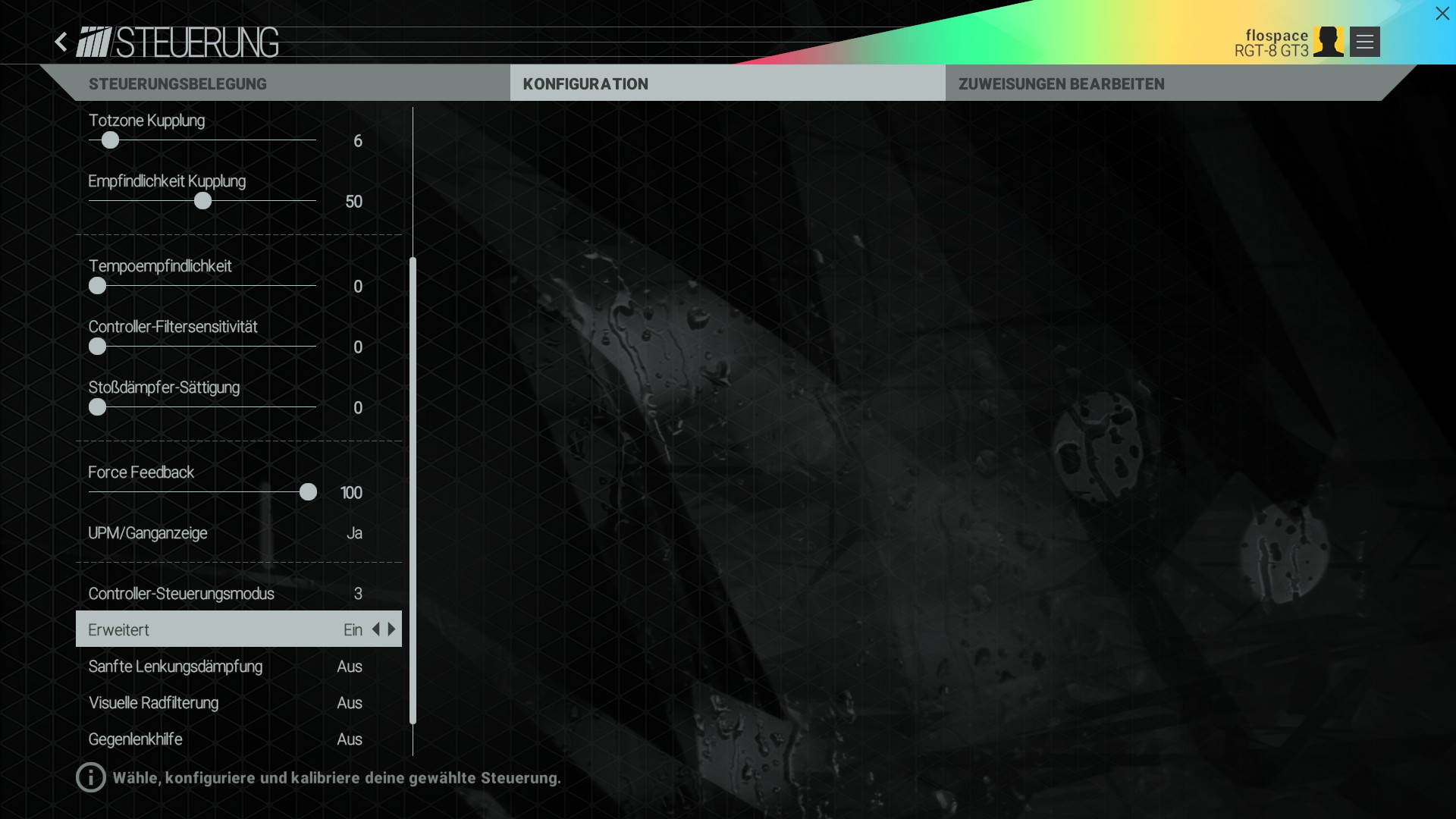This screenshot has height=819, width=1456.
Task: Open the hamburger menu next to profile
Action: pyautogui.click(x=1365, y=42)
